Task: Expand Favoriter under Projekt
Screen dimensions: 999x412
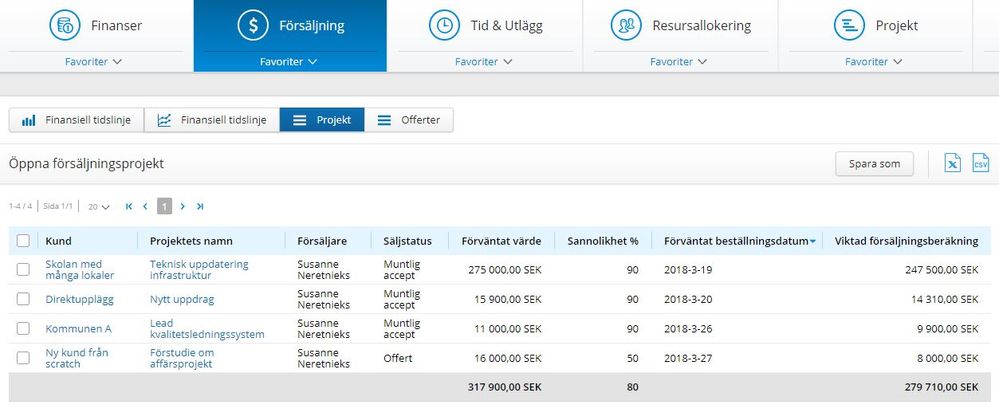Action: [873, 62]
